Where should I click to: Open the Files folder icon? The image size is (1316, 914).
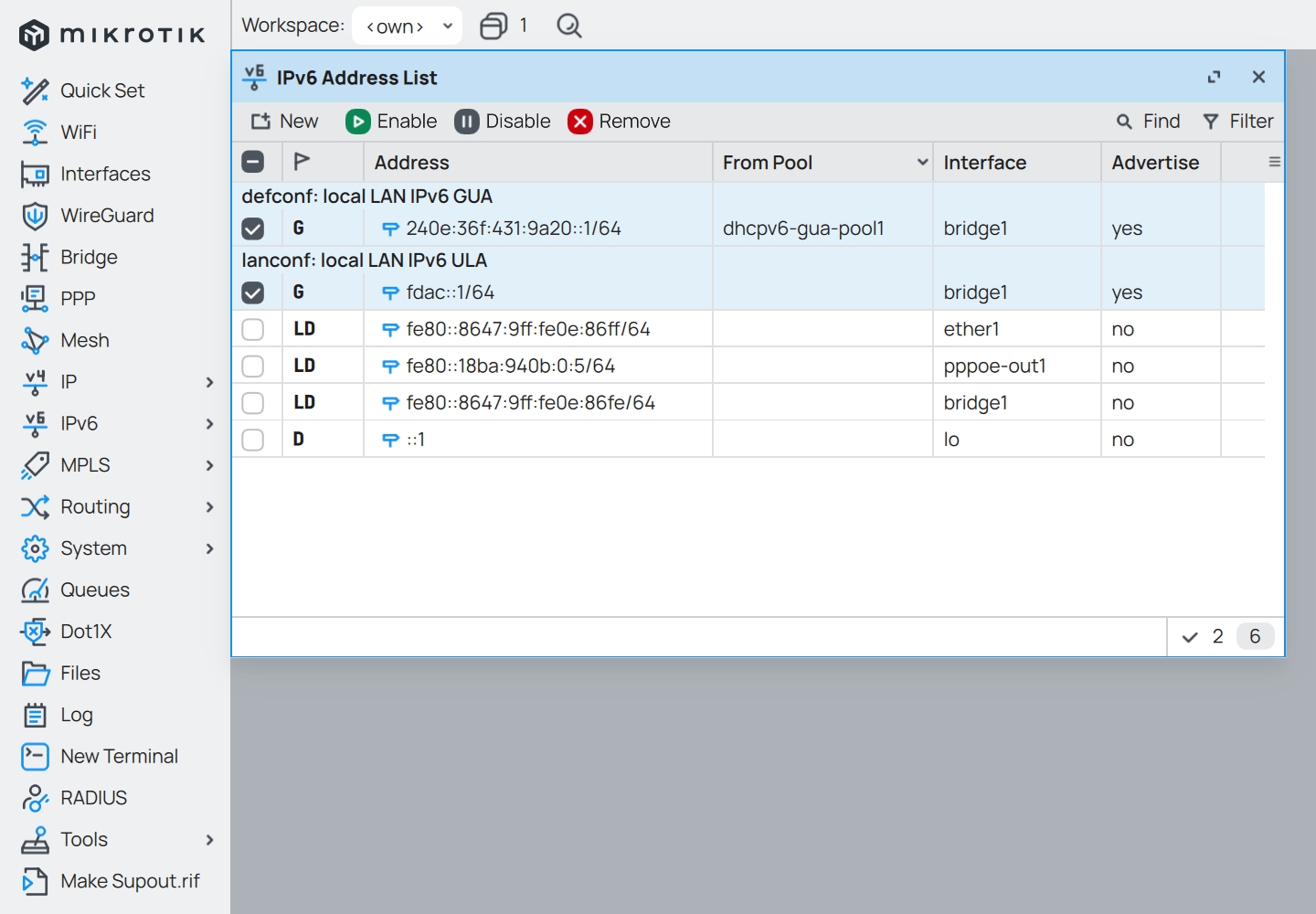click(x=35, y=674)
